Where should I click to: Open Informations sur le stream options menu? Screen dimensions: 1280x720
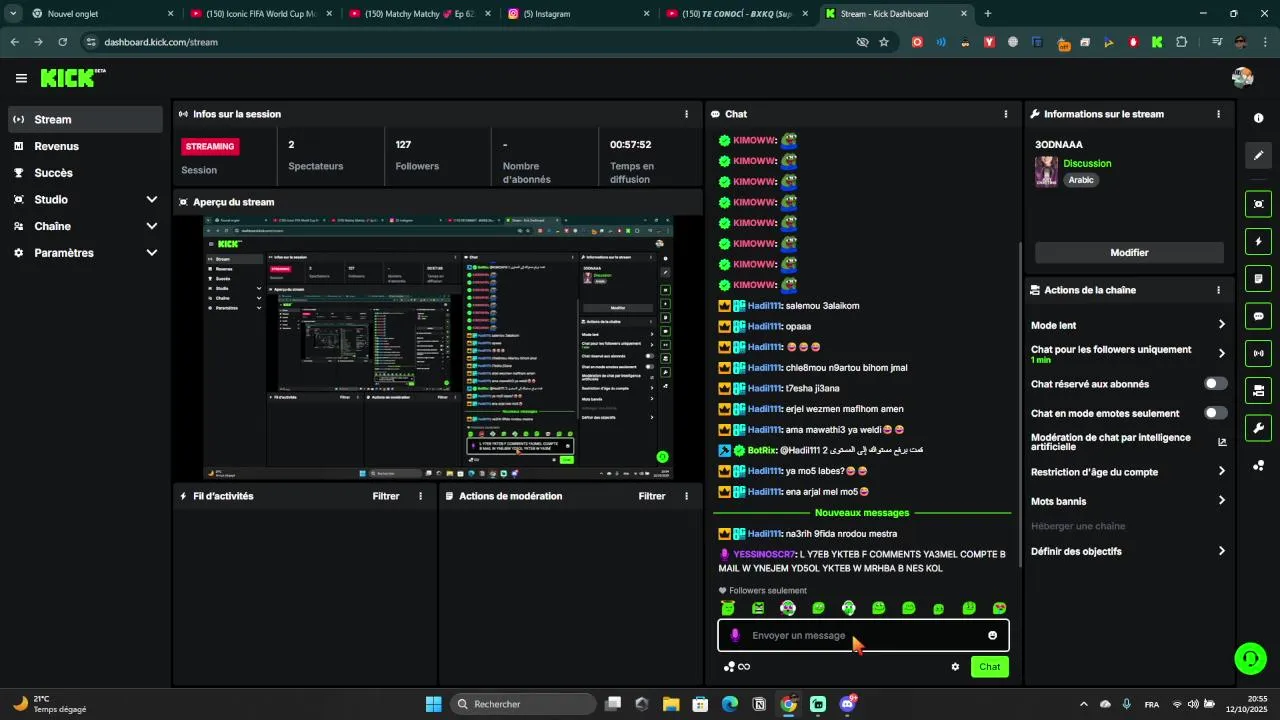click(x=1218, y=114)
